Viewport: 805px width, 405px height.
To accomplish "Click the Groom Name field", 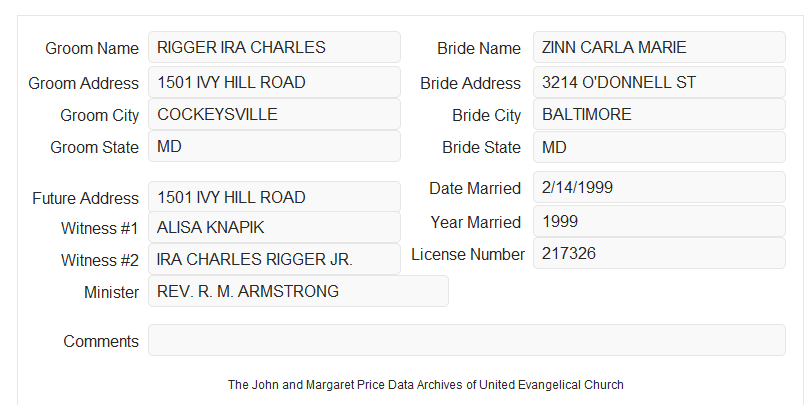I will (274, 47).
